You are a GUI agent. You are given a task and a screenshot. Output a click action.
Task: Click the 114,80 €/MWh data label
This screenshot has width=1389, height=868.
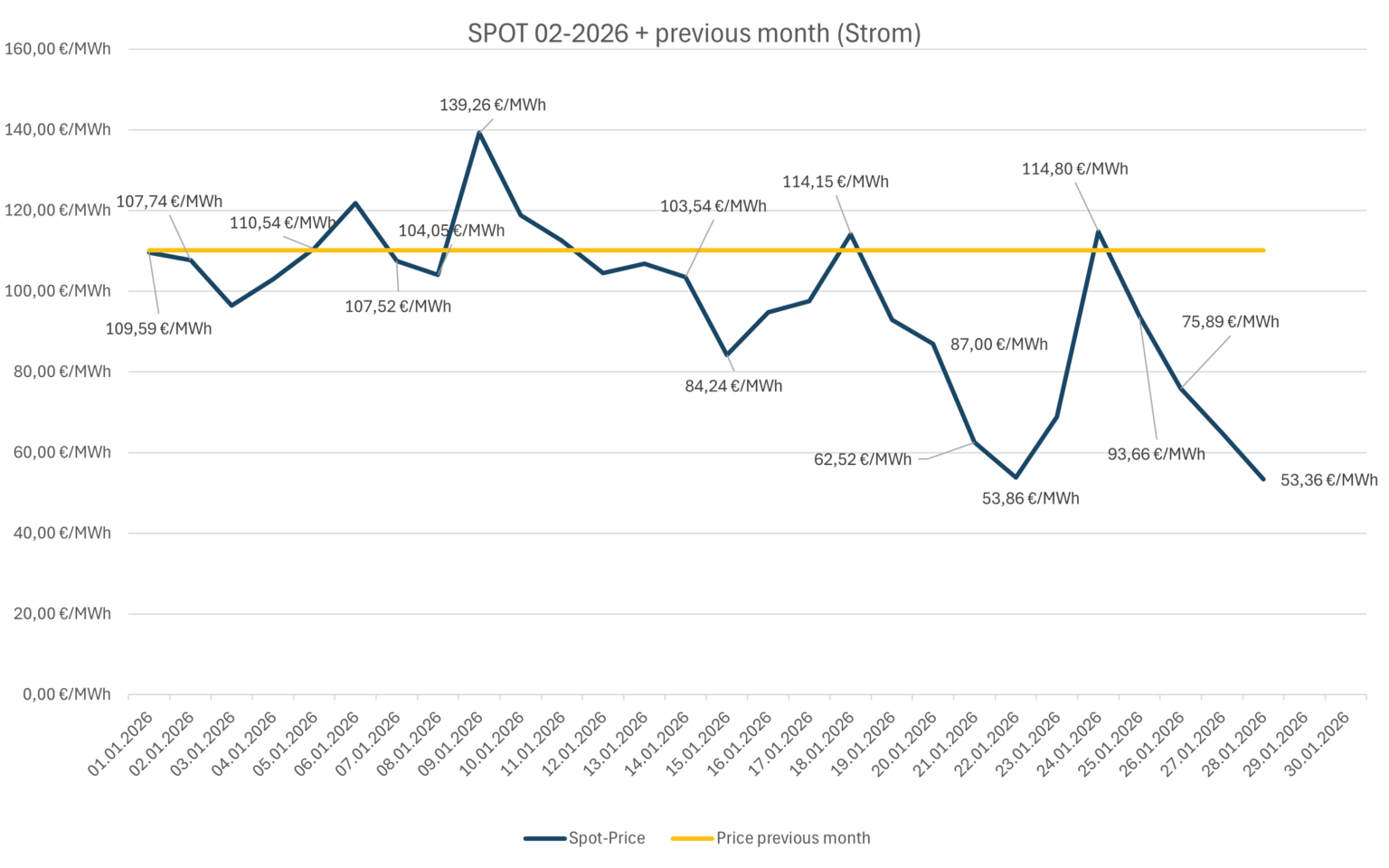click(x=1074, y=169)
